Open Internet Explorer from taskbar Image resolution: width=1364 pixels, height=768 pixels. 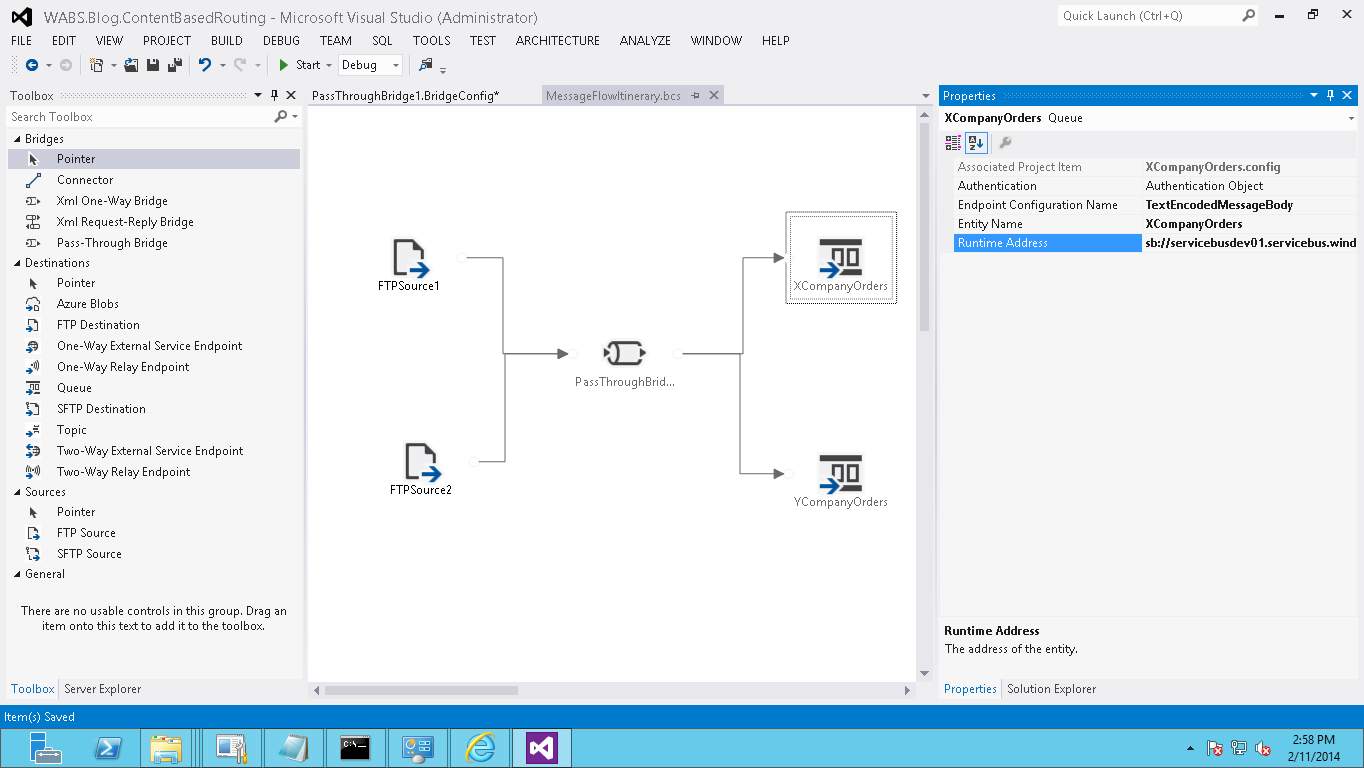tap(480, 747)
